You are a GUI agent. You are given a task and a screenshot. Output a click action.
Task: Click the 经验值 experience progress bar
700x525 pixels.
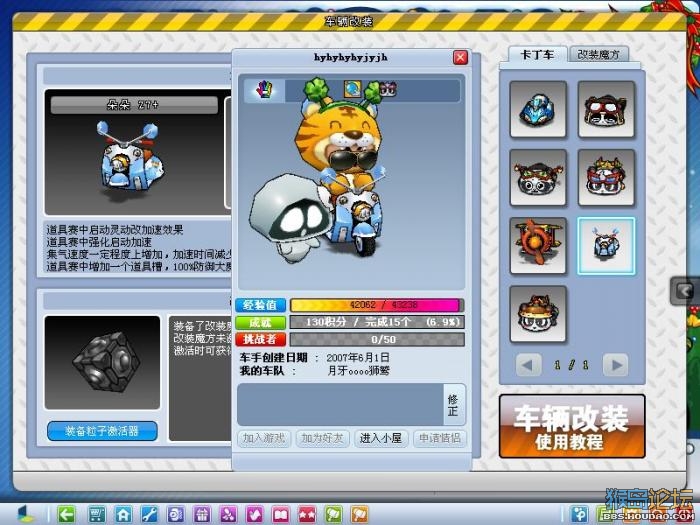(377, 305)
